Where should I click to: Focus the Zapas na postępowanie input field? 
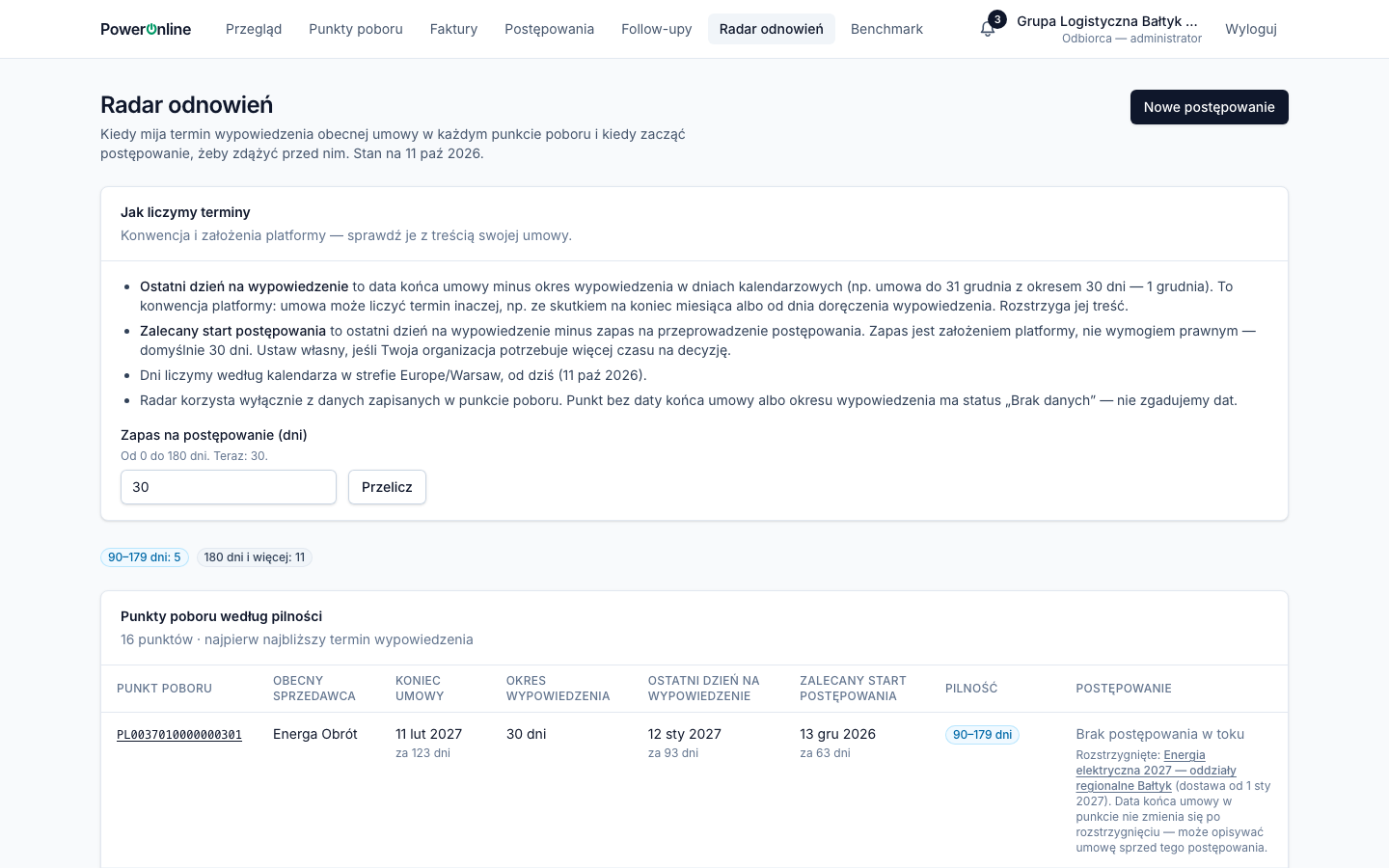tap(229, 487)
